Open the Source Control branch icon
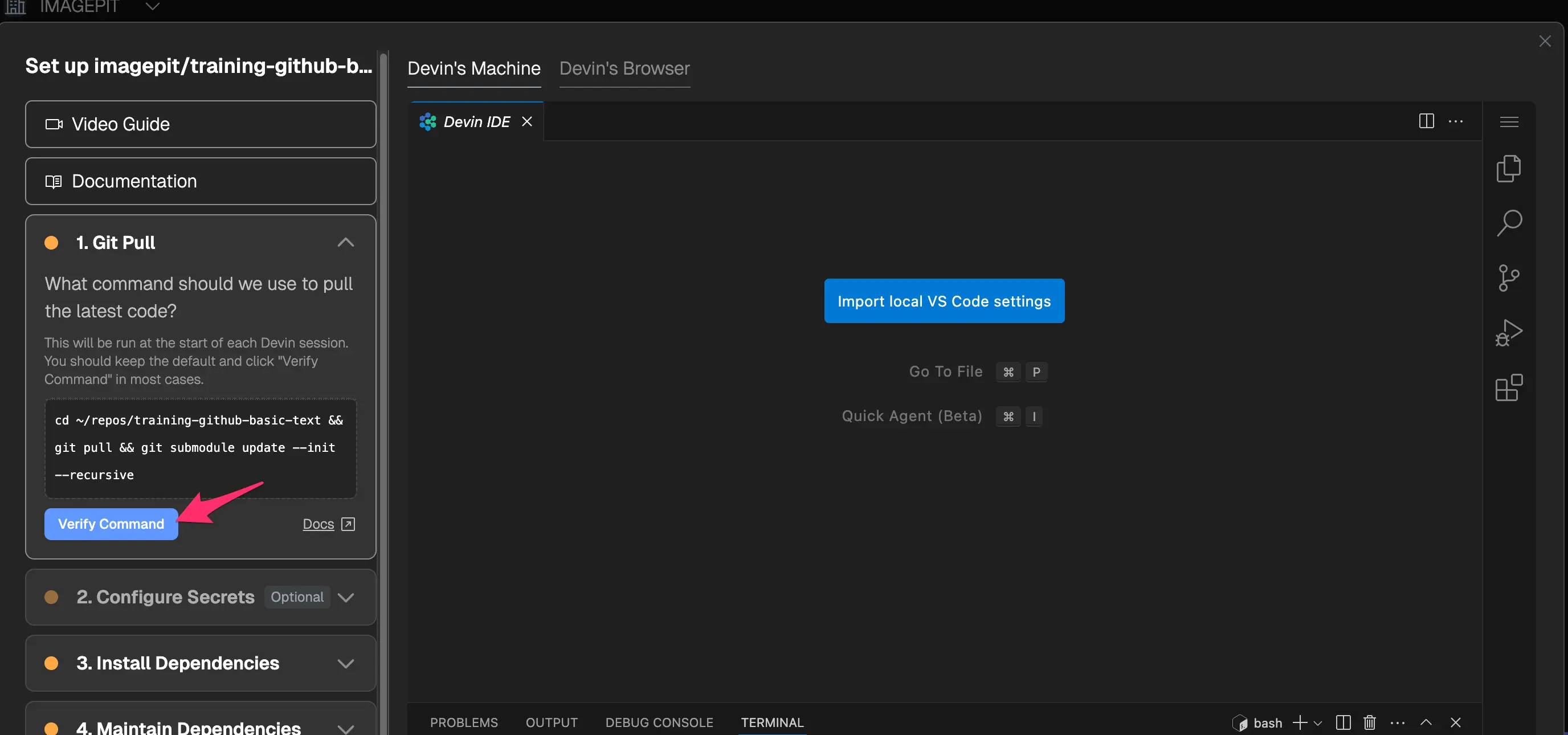This screenshot has height=735, width=1568. [x=1508, y=278]
